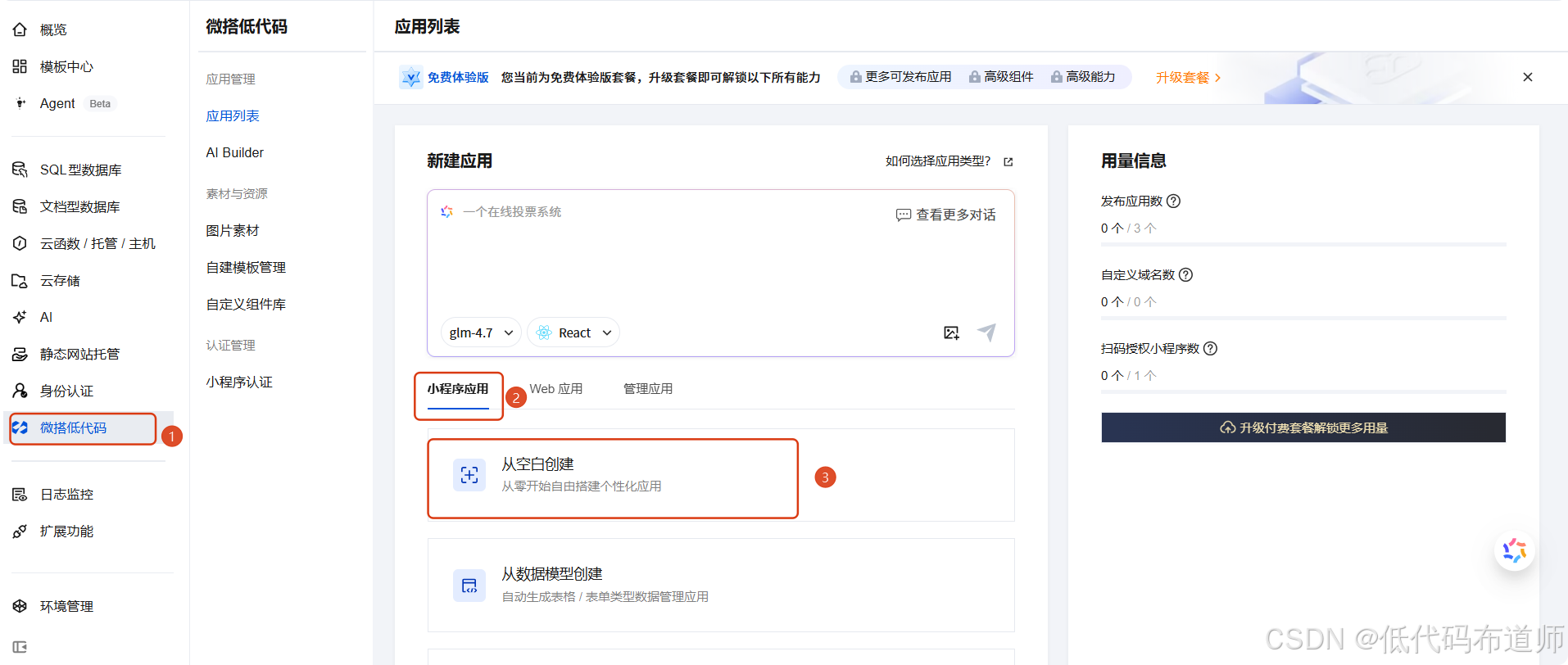Click the home icon beside 概览
1568x665 pixels.
pos(20,29)
